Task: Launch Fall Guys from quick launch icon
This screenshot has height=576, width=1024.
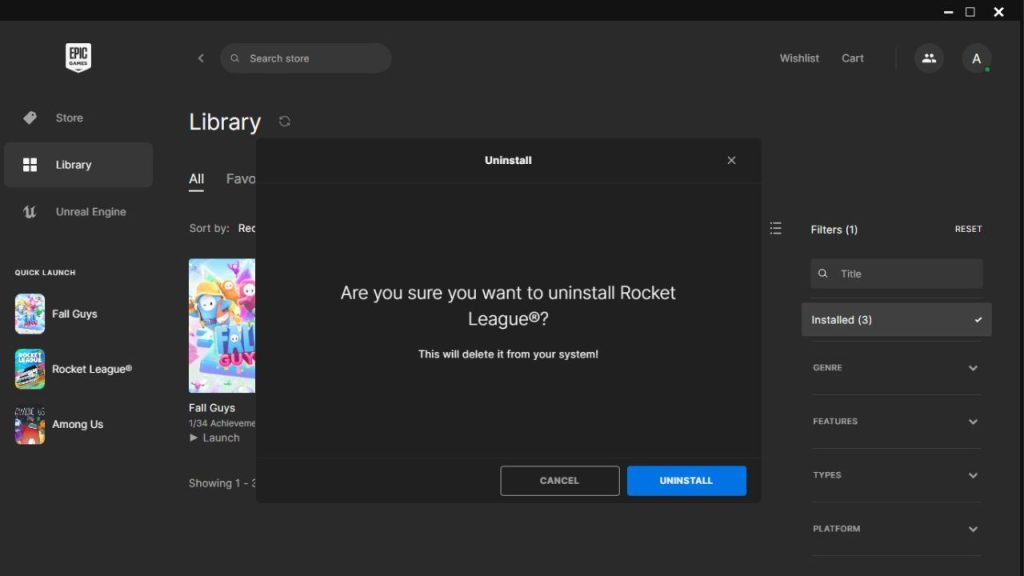Action: click(x=30, y=313)
